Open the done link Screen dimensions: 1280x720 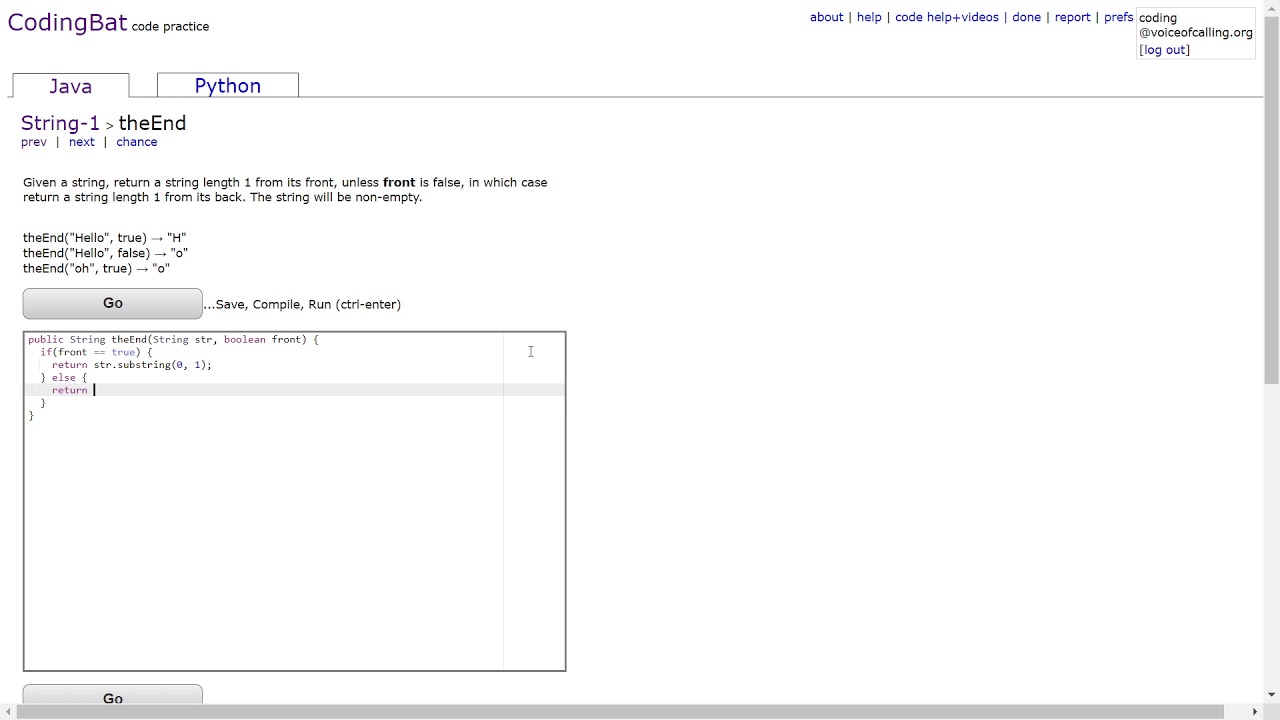coord(1026,17)
